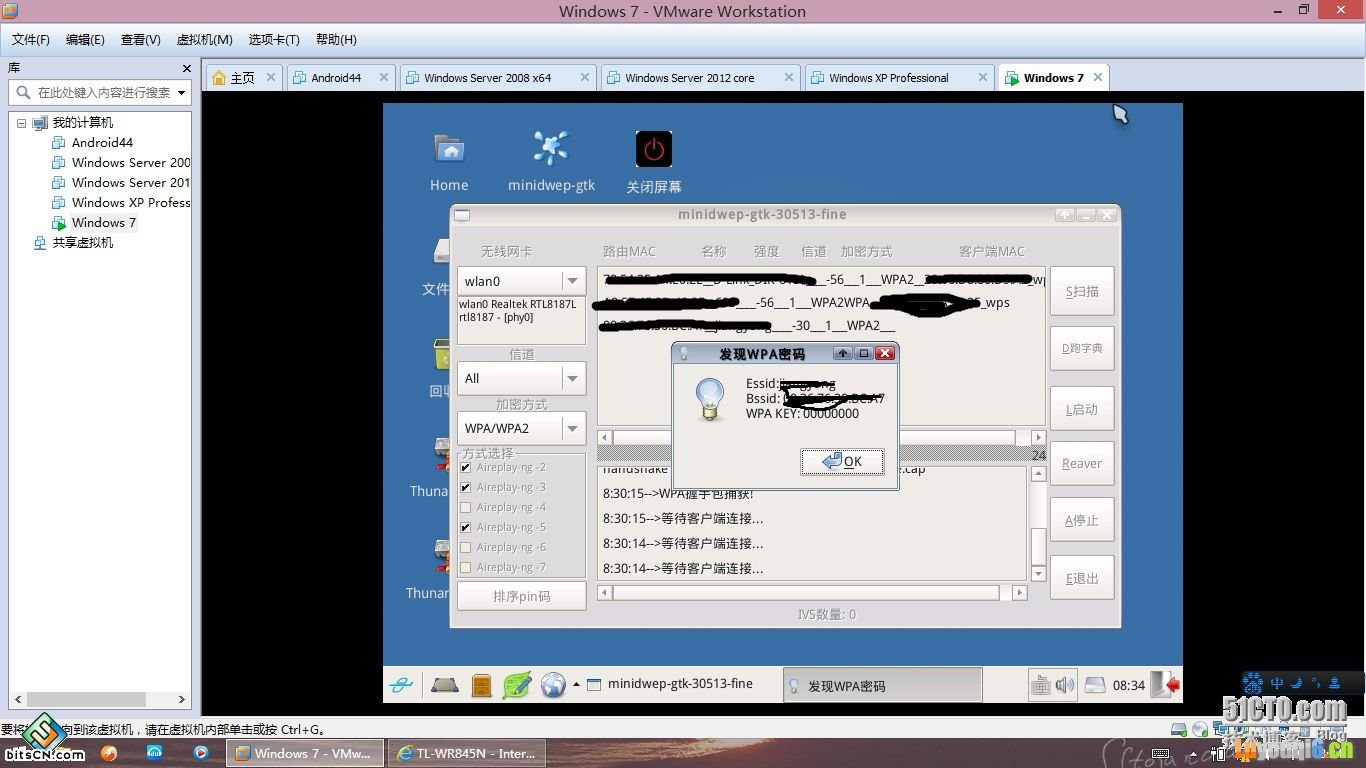Viewport: 1366px width, 768px height.
Task: Click the L启动 launch button
Action: (x=1082, y=409)
